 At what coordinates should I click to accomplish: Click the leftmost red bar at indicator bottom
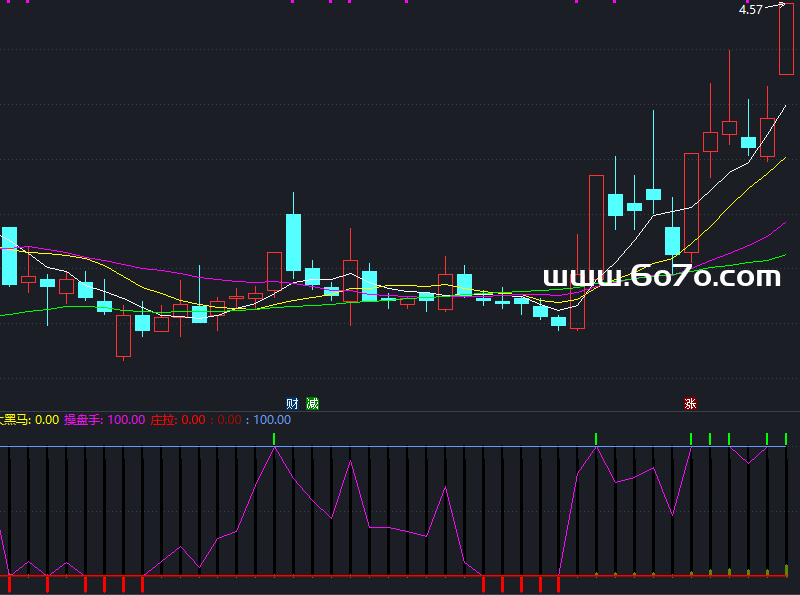pyautogui.click(x=10, y=583)
